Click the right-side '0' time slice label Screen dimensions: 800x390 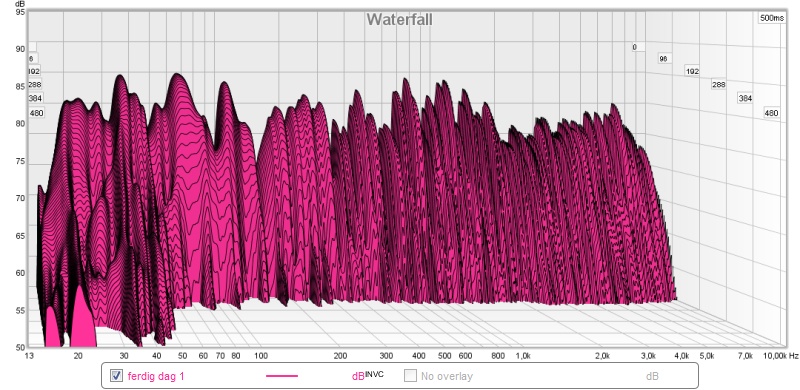(635, 47)
